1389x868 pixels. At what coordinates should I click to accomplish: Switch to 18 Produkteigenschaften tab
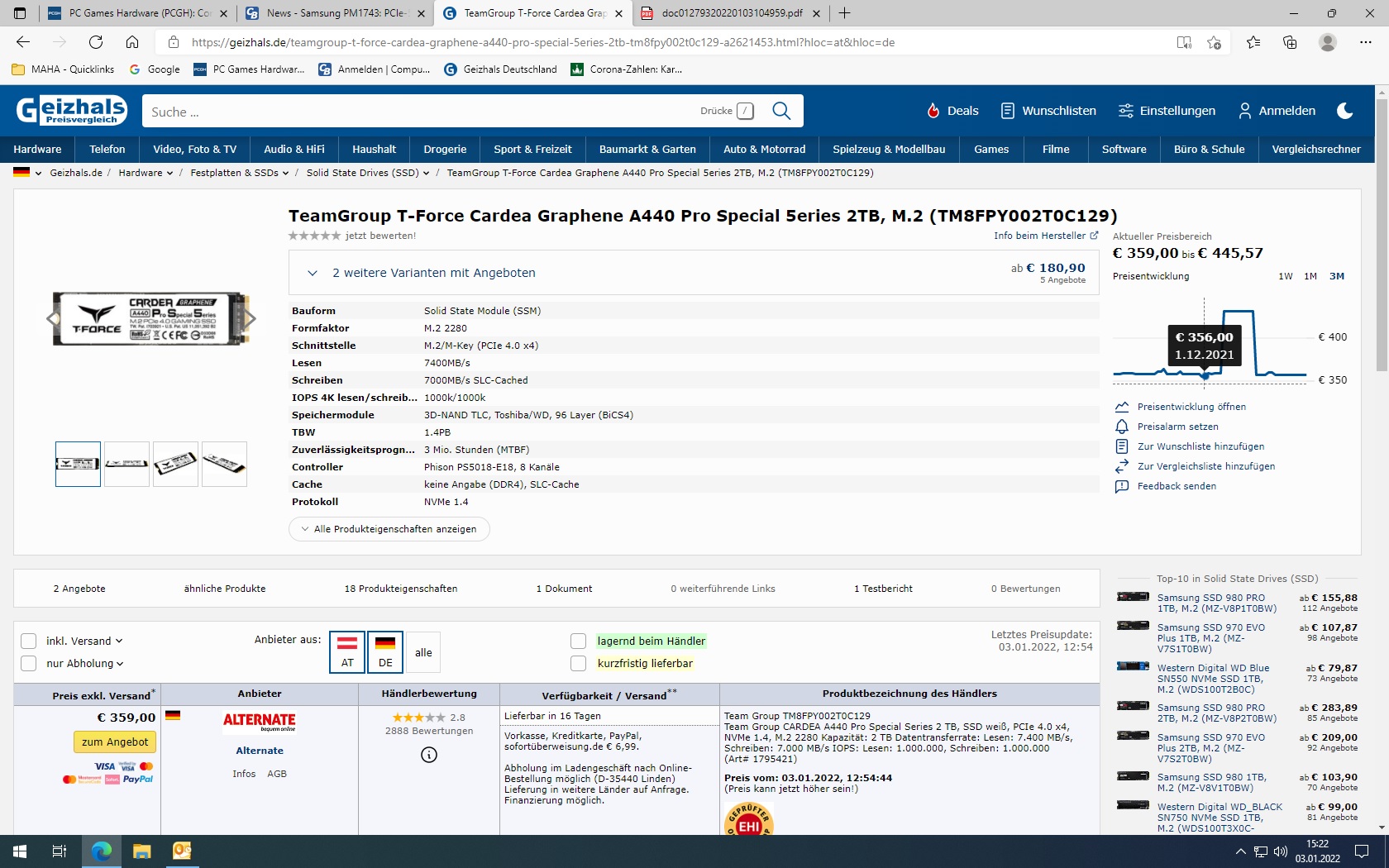pos(401,589)
